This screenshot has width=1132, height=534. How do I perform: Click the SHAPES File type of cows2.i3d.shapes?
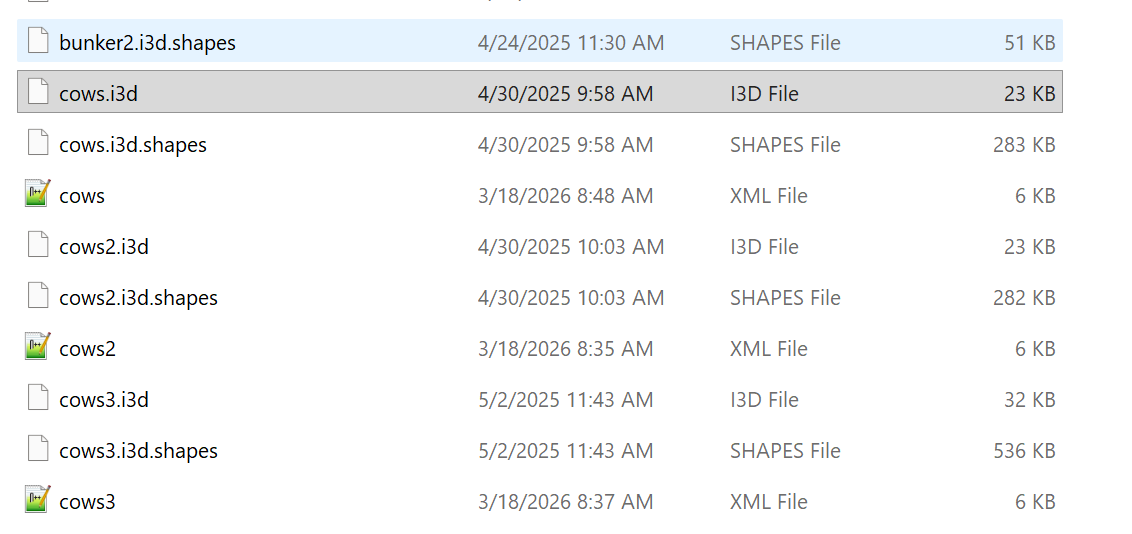click(x=785, y=298)
